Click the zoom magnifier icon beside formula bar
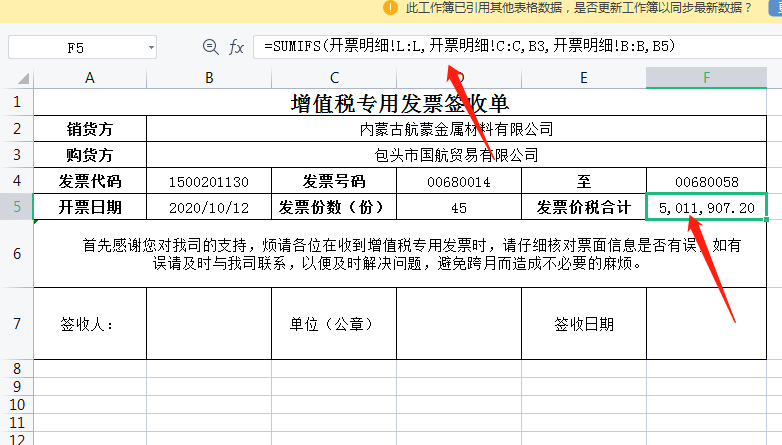The height and width of the screenshot is (445, 782). click(x=210, y=47)
